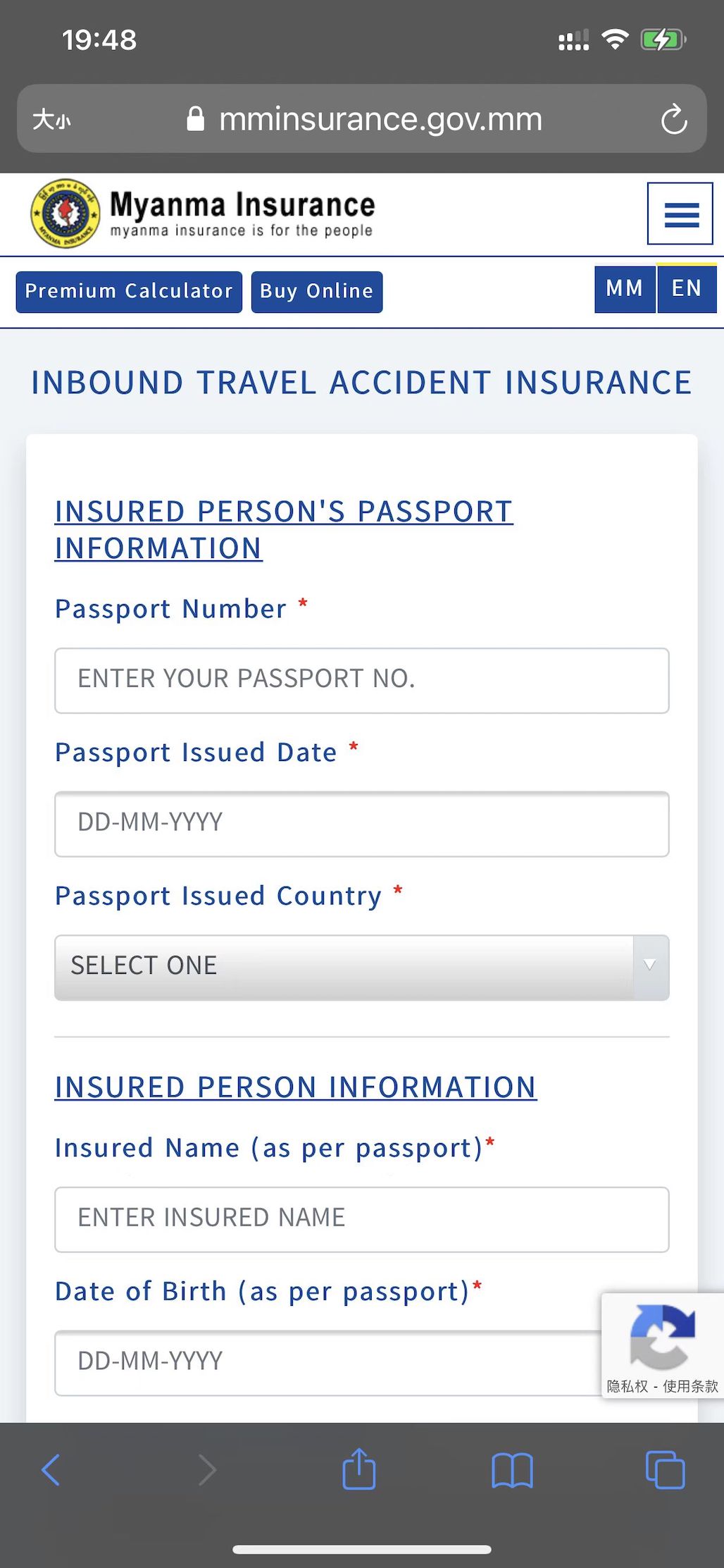Viewport: 724px width, 1568px height.
Task: Focus the Insured Name input field
Action: 361,1219
